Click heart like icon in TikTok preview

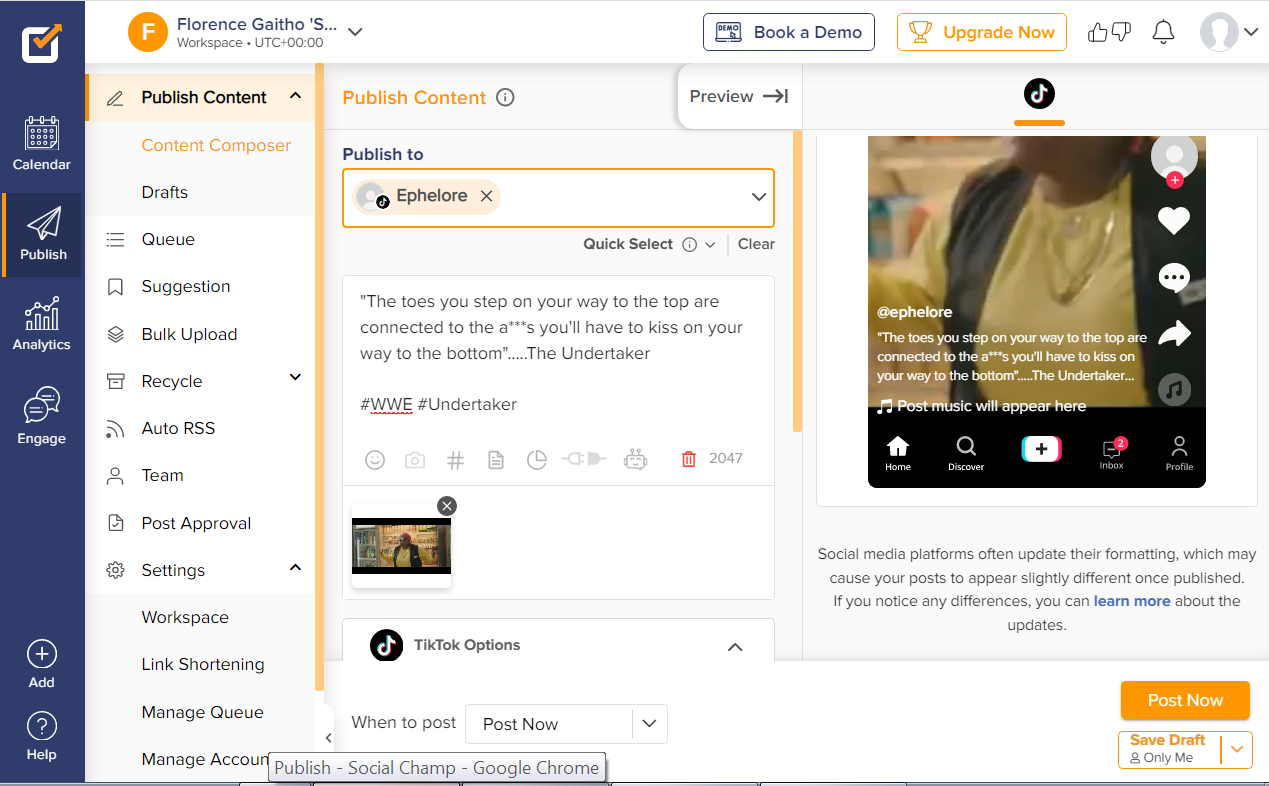(x=1174, y=220)
